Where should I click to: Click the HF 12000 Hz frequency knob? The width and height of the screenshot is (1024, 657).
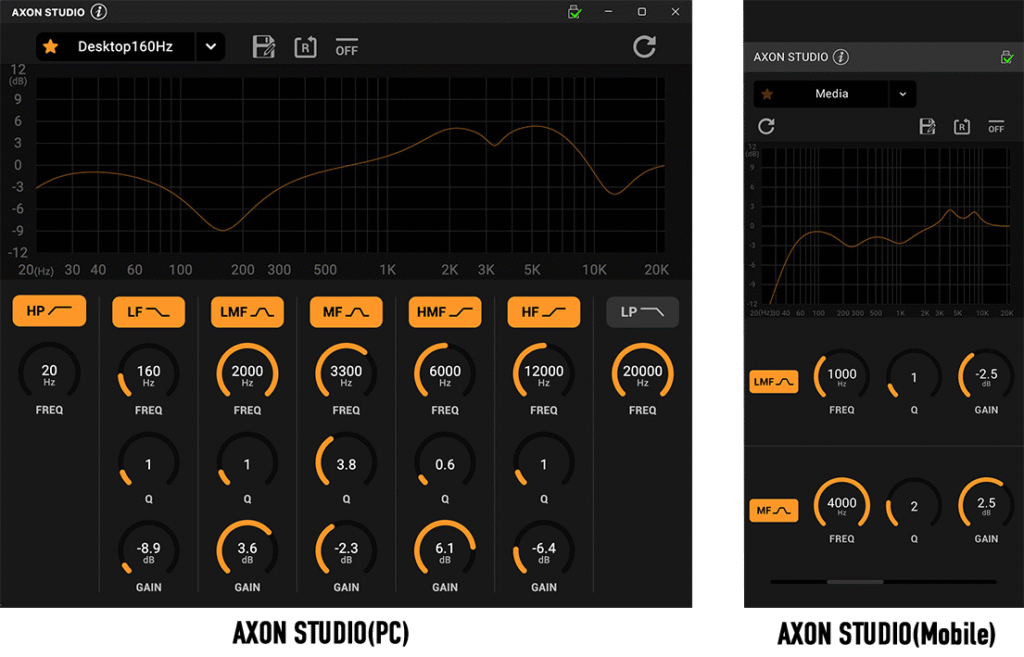543,373
